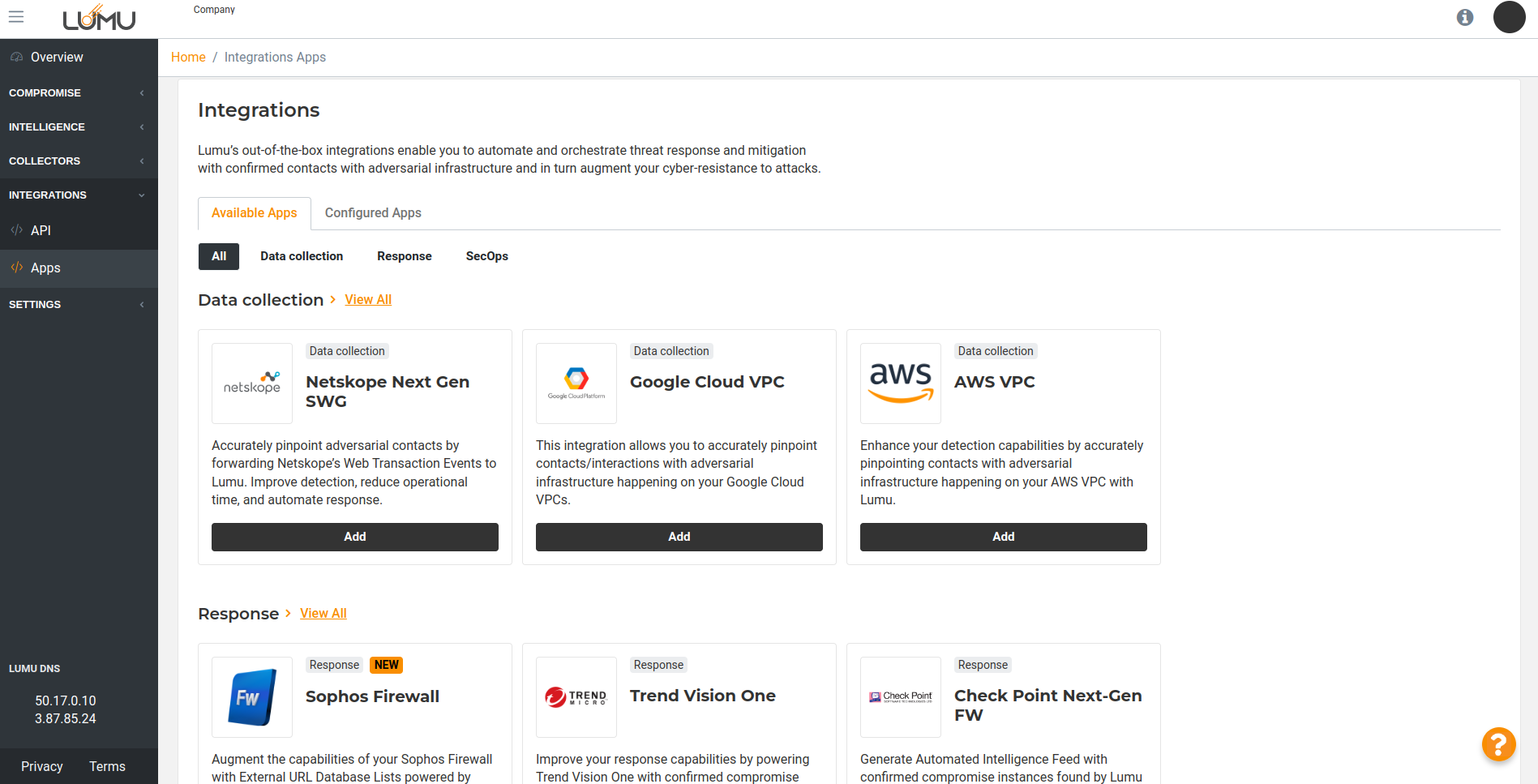Click the info icon in header

click(x=1464, y=17)
